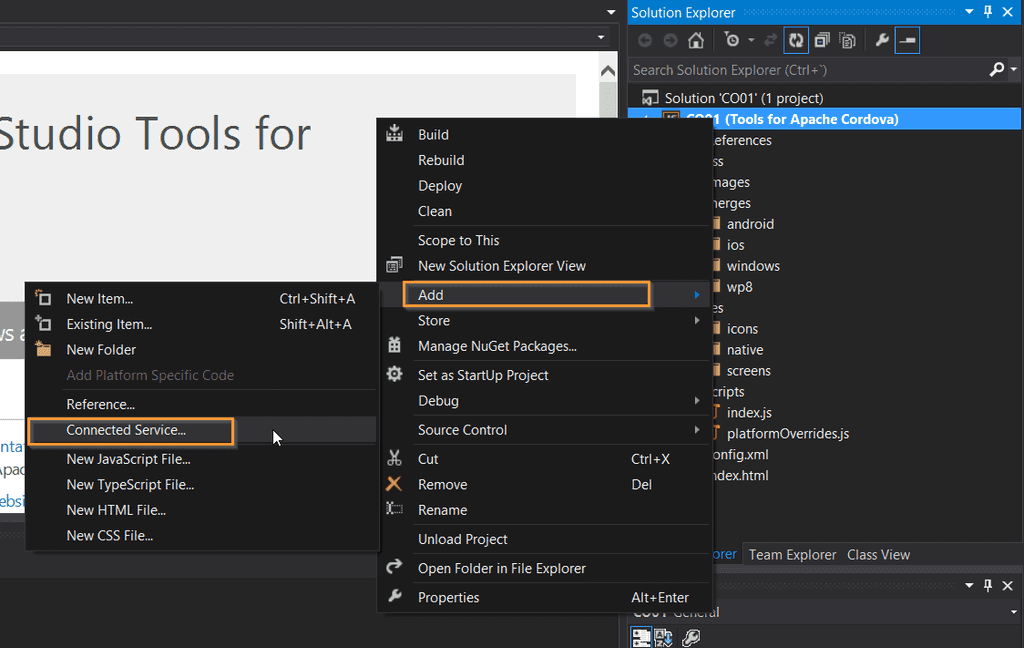This screenshot has width=1024, height=648.
Task: Open the Pending Changes Filter dropdown arrow
Action: [x=751, y=40]
